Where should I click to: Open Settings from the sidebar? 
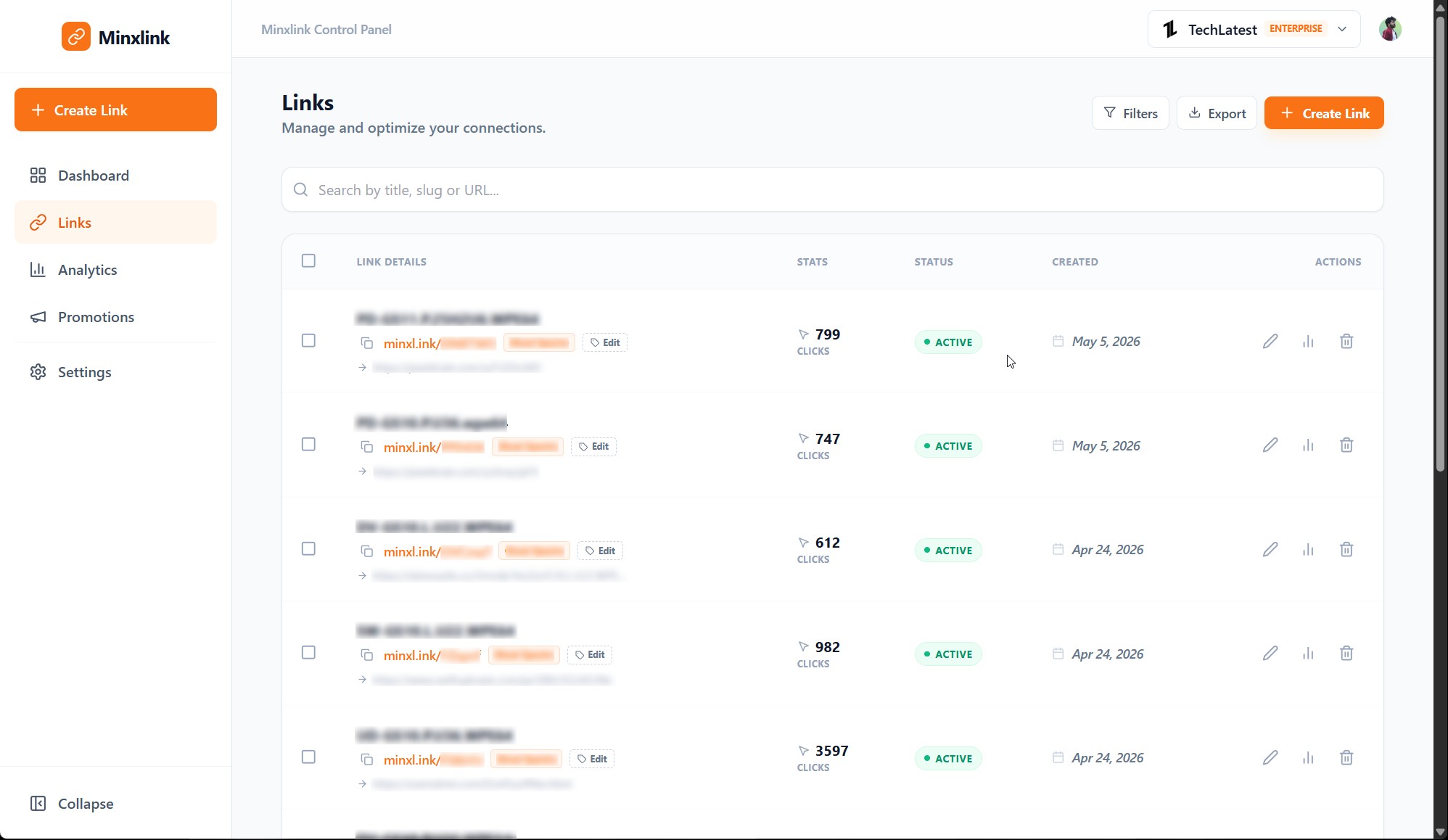click(x=115, y=372)
